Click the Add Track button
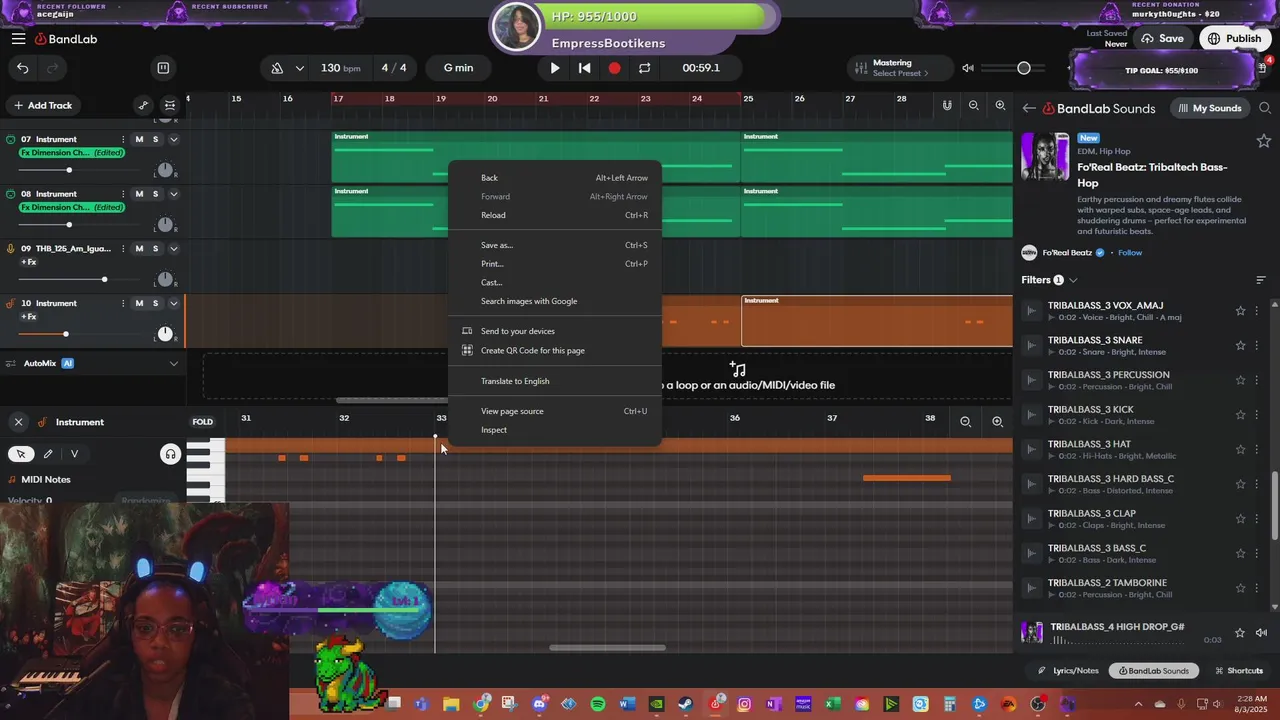The height and width of the screenshot is (720, 1280). click(43, 105)
